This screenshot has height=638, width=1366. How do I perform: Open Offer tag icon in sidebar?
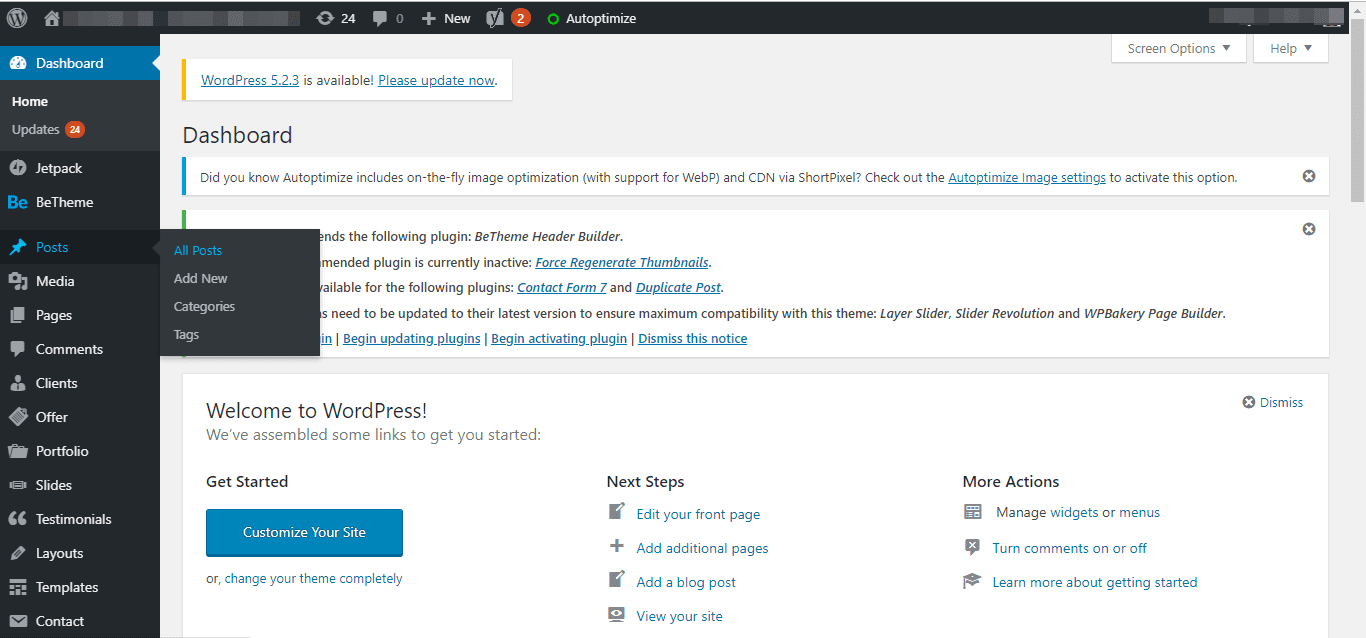point(17,417)
